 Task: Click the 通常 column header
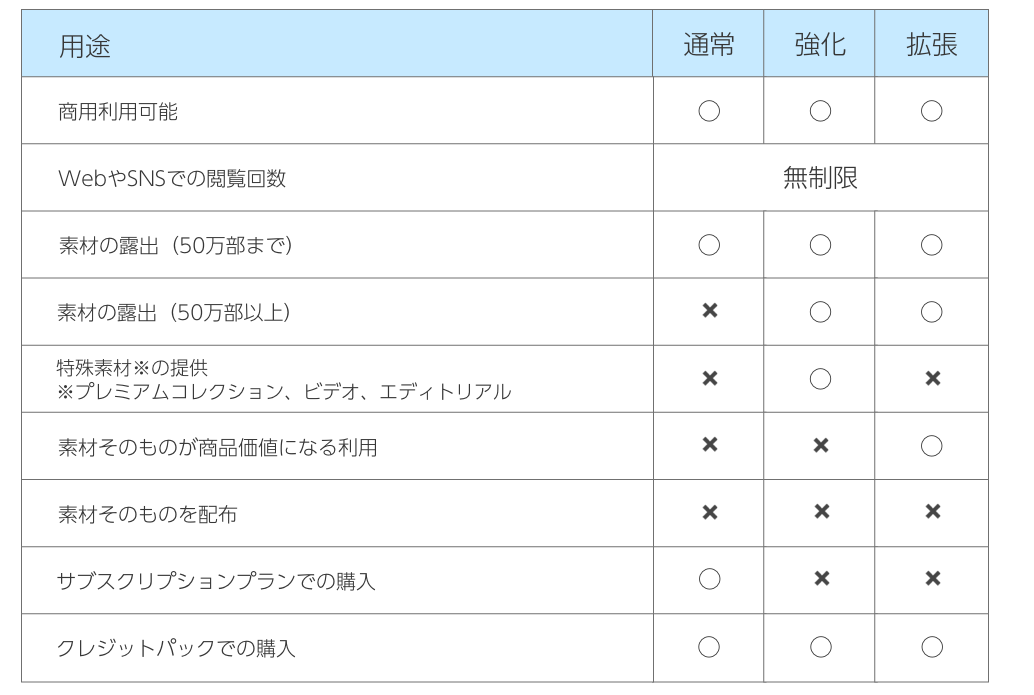click(709, 45)
